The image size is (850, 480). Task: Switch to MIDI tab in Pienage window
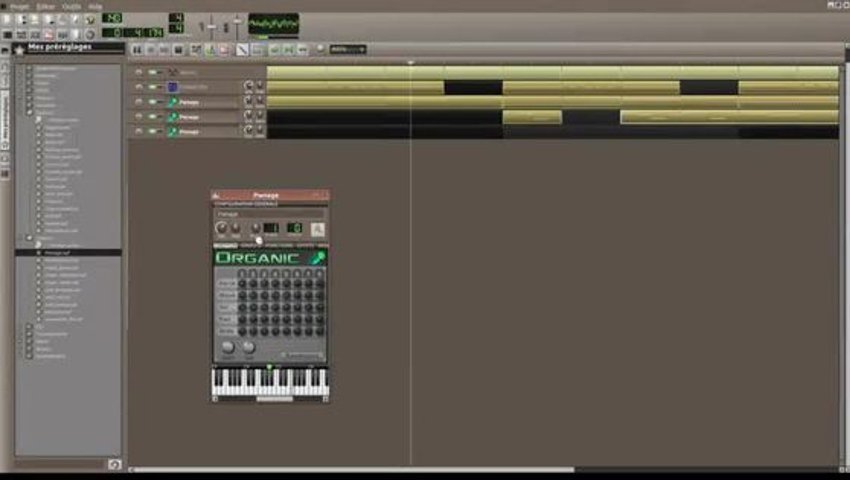coord(321,246)
